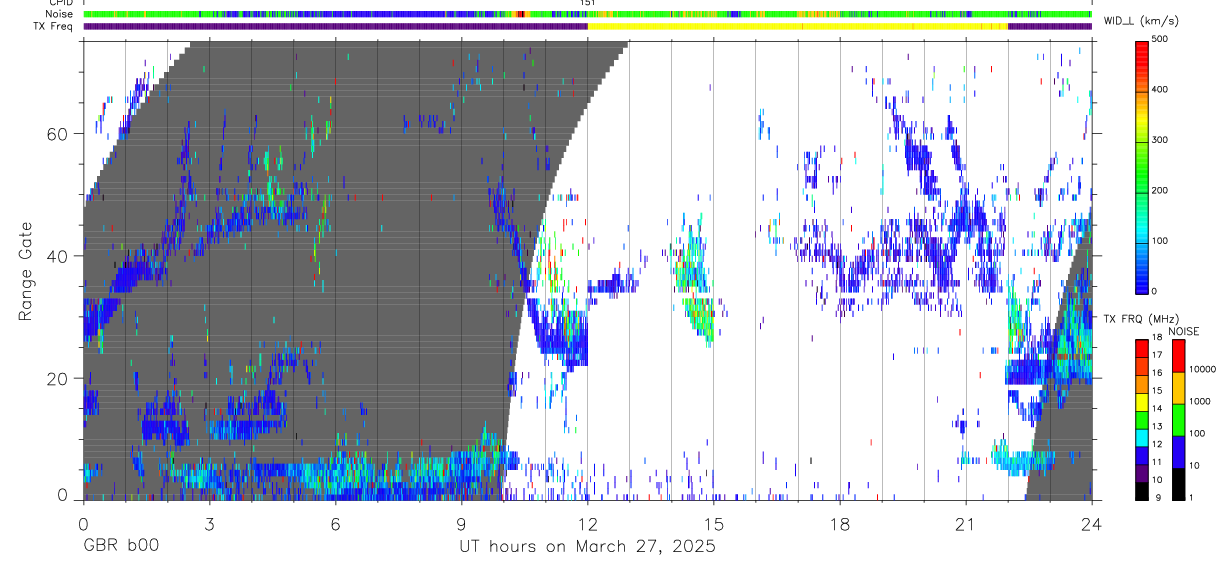Click the red top segment of TX FRQ legend
Image resolution: width=1228 pixels, height=567 pixels.
coord(1143,349)
